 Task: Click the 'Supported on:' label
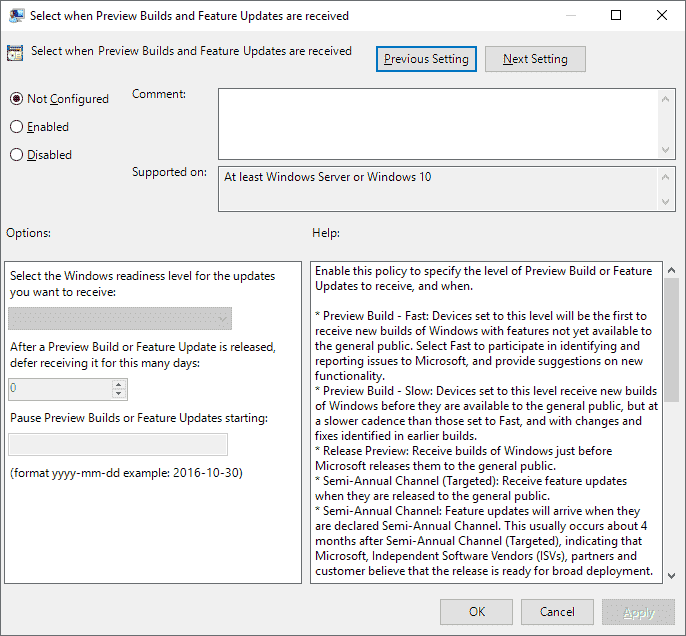(x=169, y=172)
